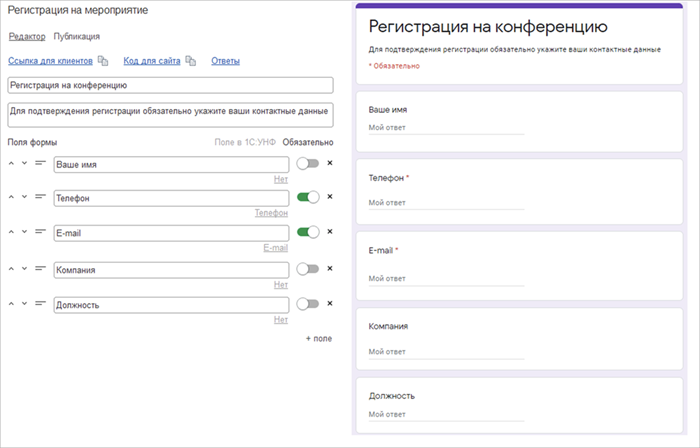700x448 pixels.
Task: Switch to the 'Редактор' tab
Action: point(27,36)
